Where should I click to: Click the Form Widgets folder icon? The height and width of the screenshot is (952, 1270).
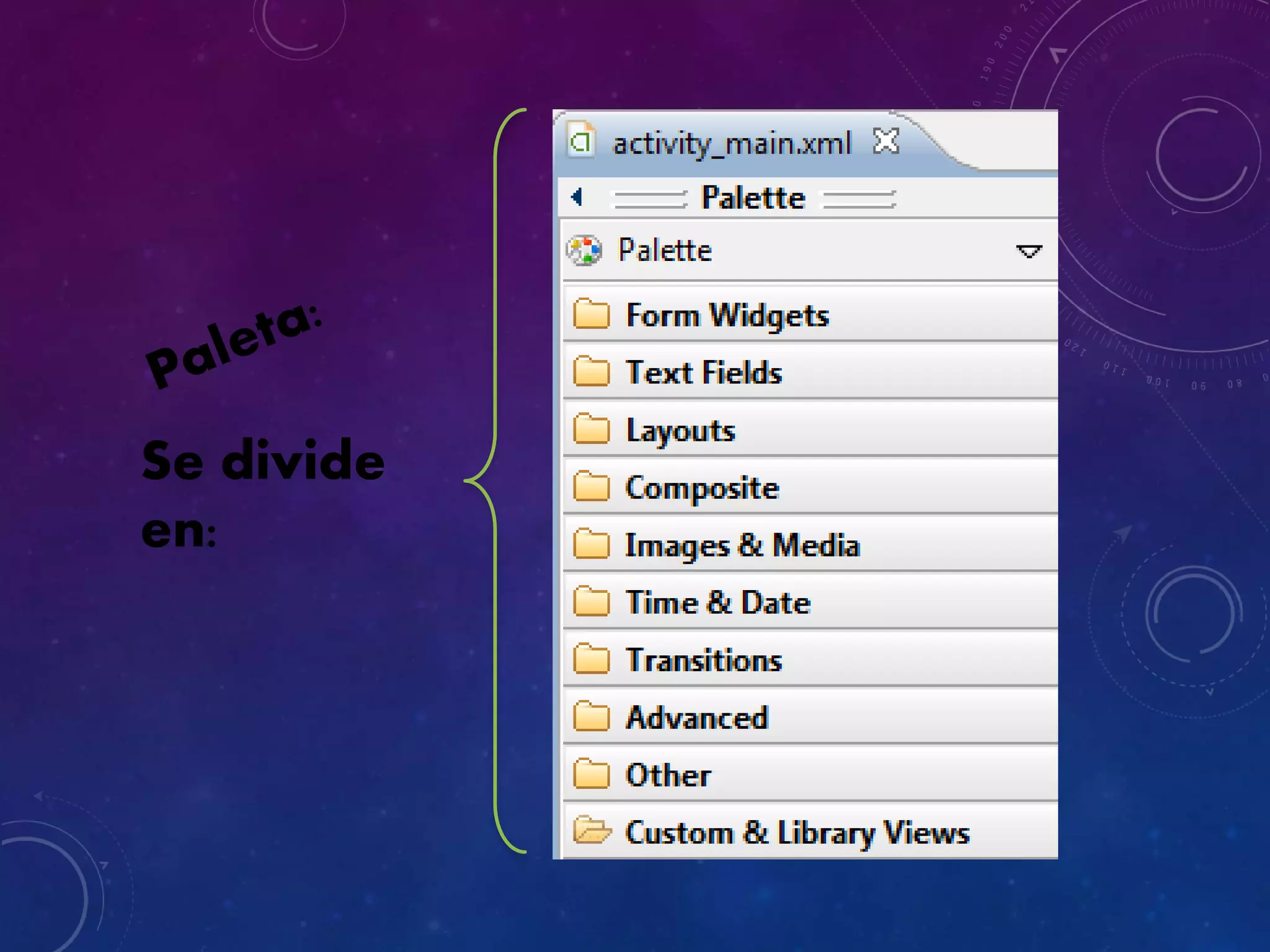pos(591,314)
